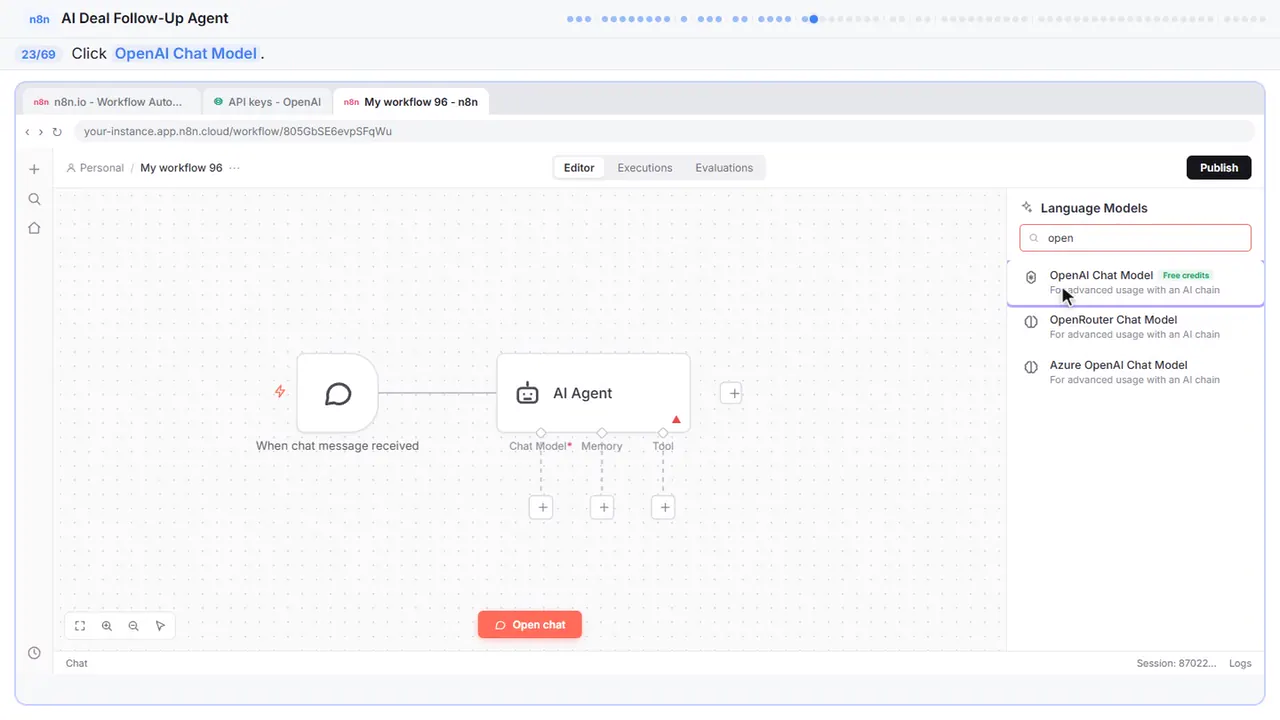1280x720 pixels.
Task: Click the Open chat button
Action: (x=530, y=625)
